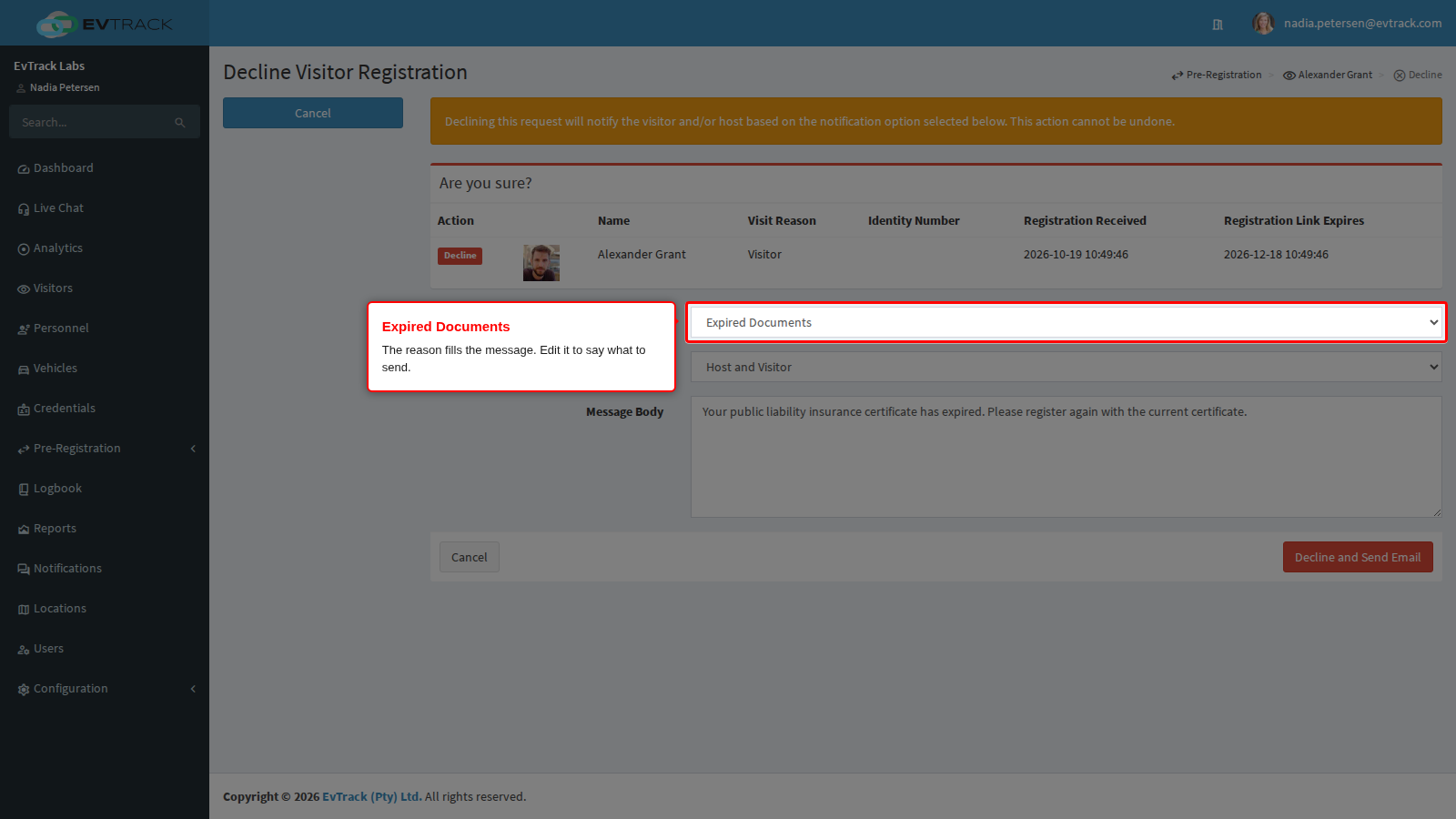Click the grey Cancel button at bottom

(x=470, y=557)
